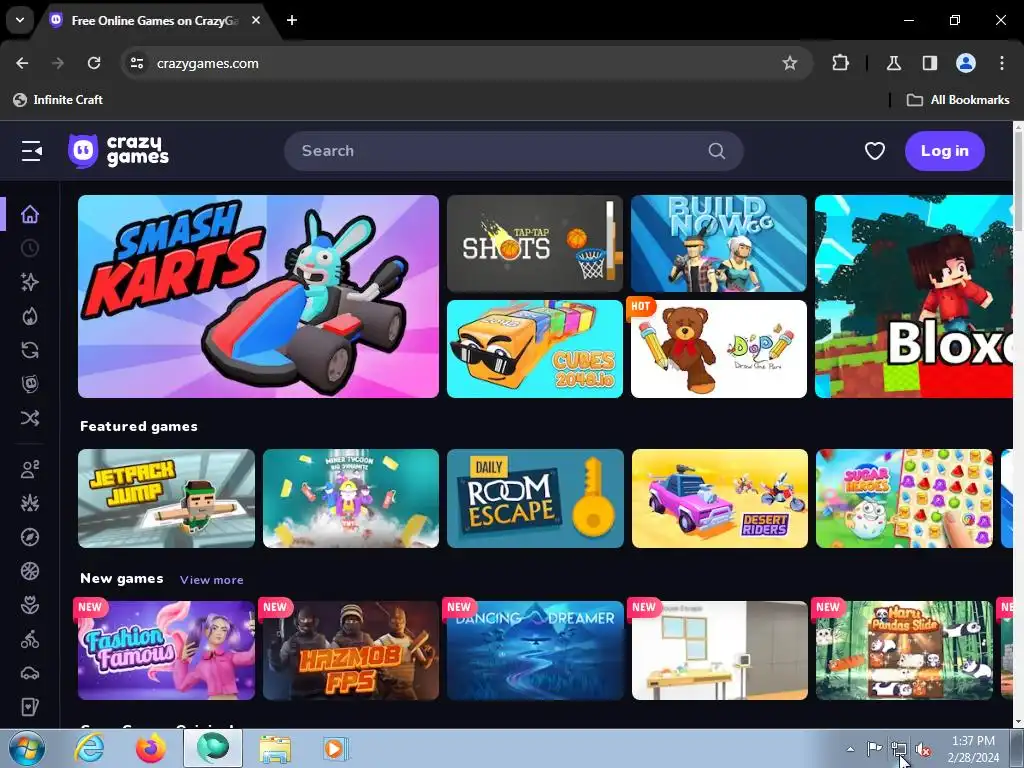Select the Free Online Games on CrazyGames tab
The height and width of the screenshot is (768, 1024).
click(x=155, y=21)
